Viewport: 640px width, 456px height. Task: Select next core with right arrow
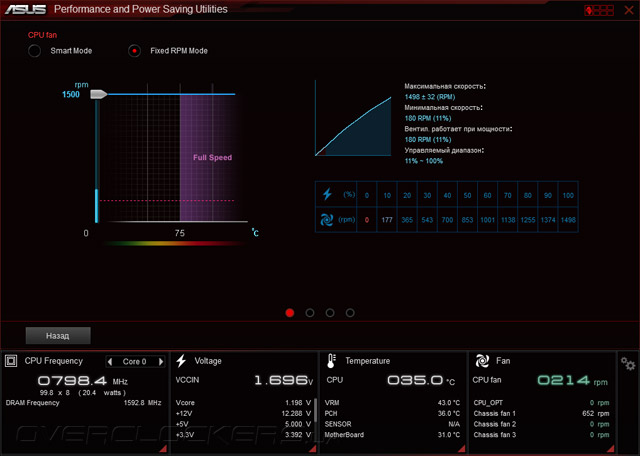point(161,362)
